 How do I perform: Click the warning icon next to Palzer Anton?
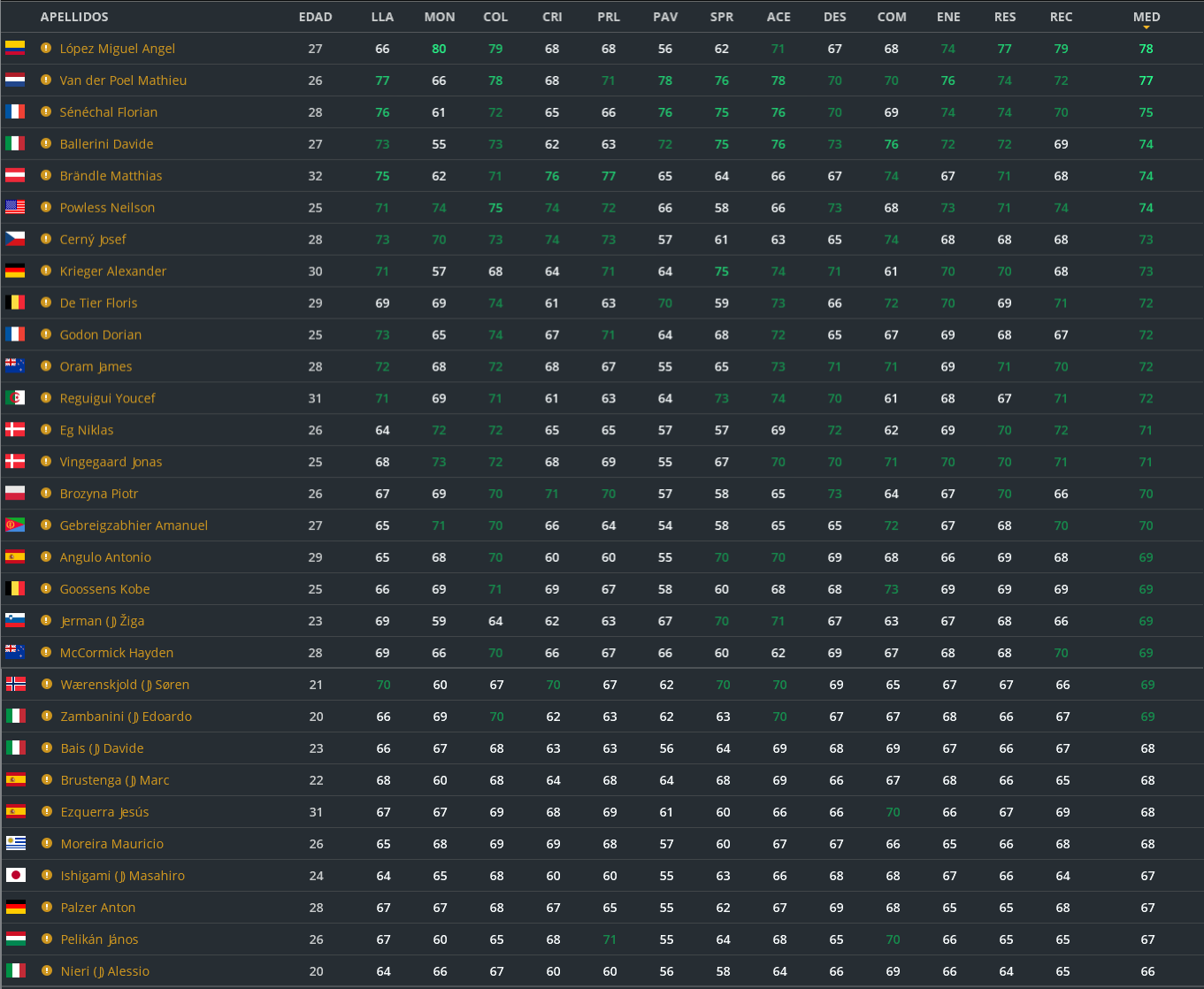(47, 907)
